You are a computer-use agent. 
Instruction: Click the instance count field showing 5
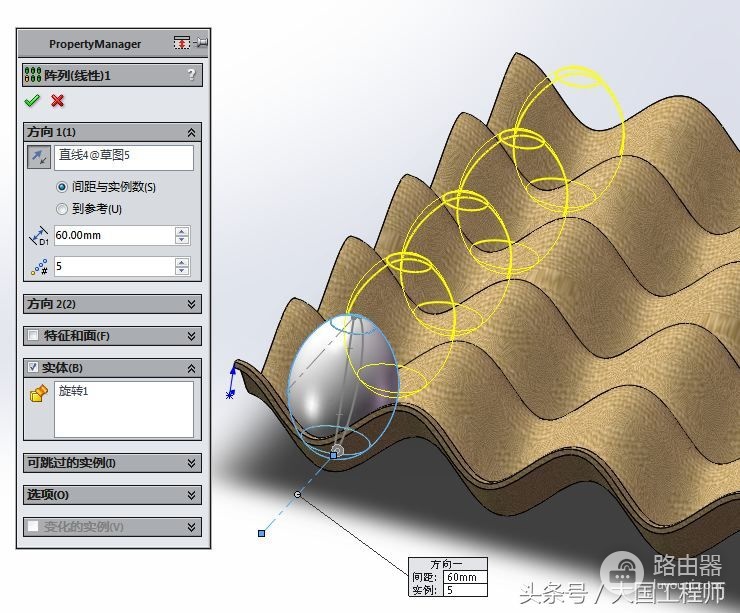click(115, 266)
